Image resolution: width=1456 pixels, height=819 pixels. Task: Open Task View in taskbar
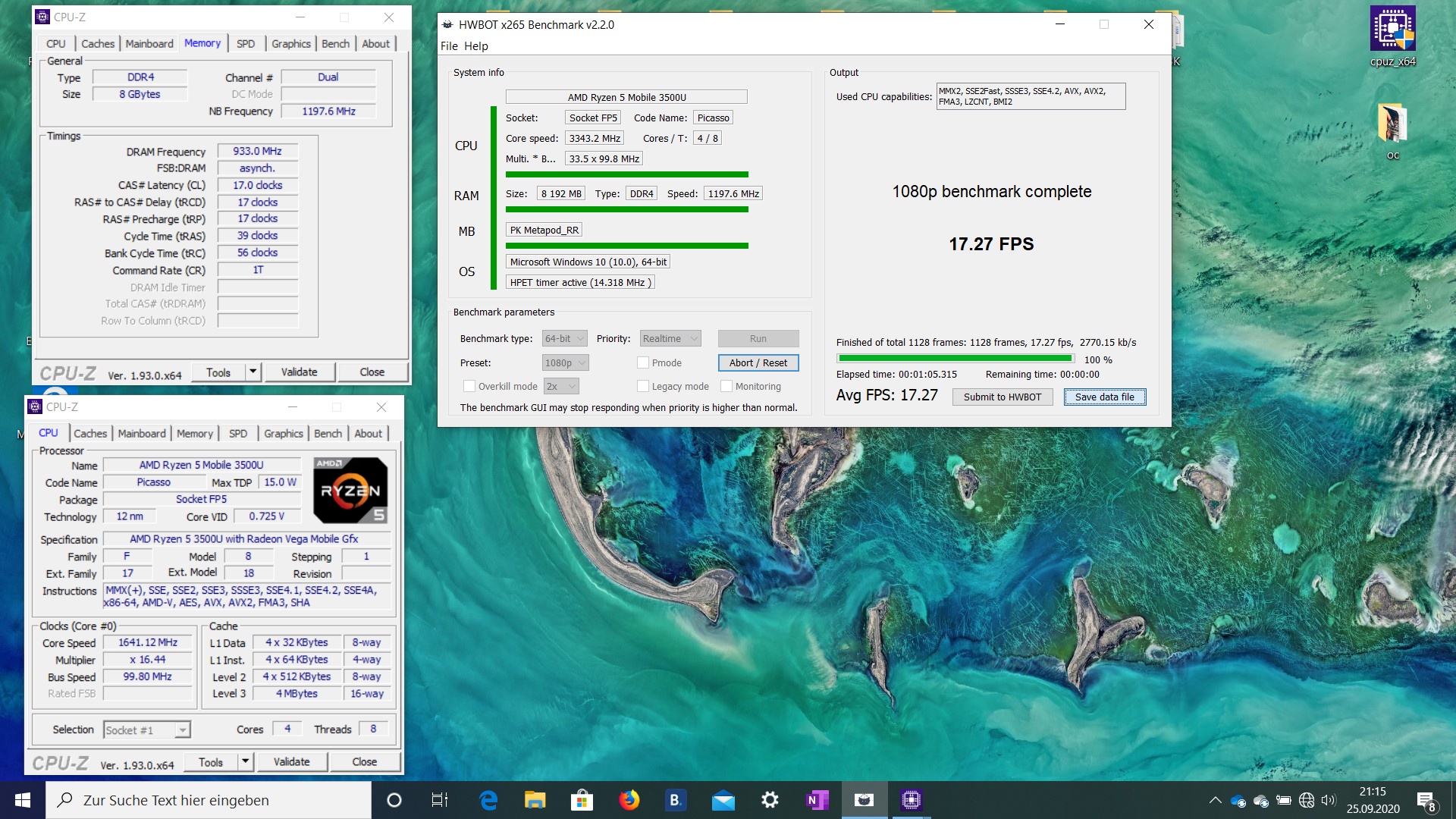[440, 800]
